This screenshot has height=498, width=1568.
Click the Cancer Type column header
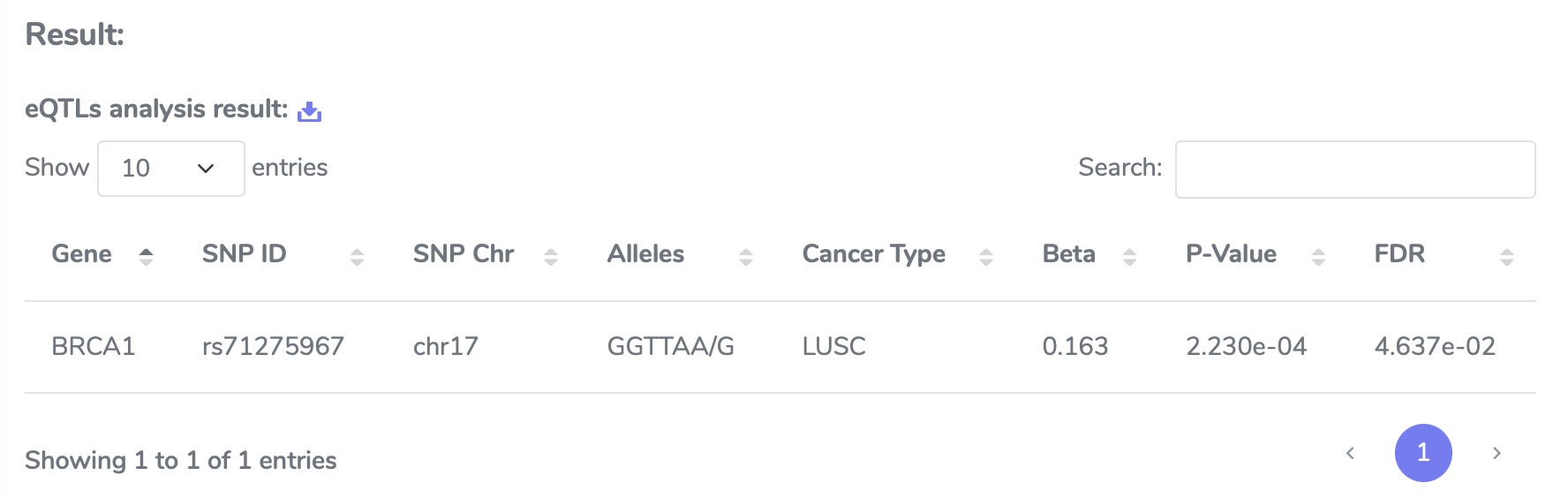pyautogui.click(x=874, y=254)
